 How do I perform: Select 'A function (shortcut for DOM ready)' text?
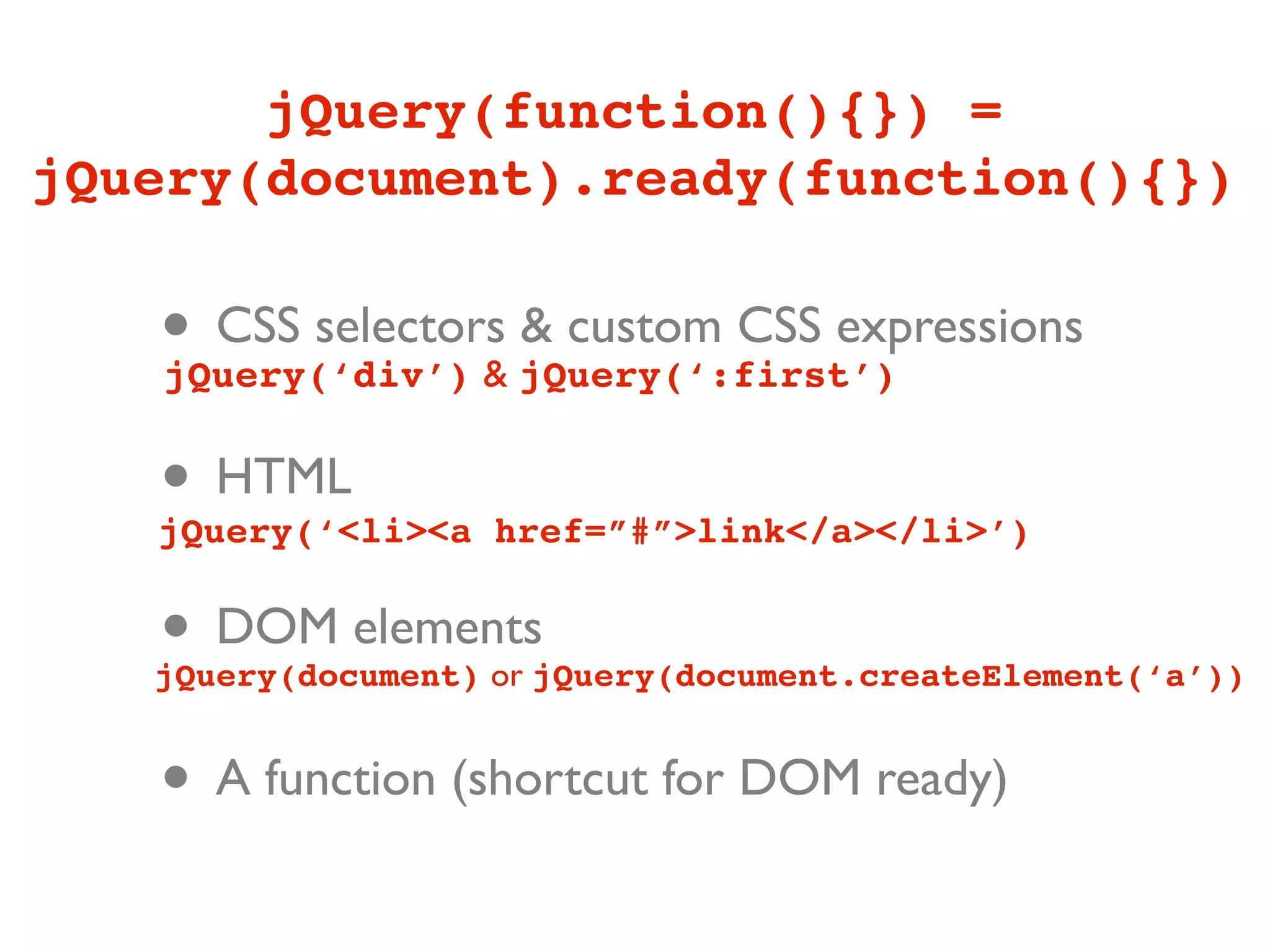(x=611, y=778)
